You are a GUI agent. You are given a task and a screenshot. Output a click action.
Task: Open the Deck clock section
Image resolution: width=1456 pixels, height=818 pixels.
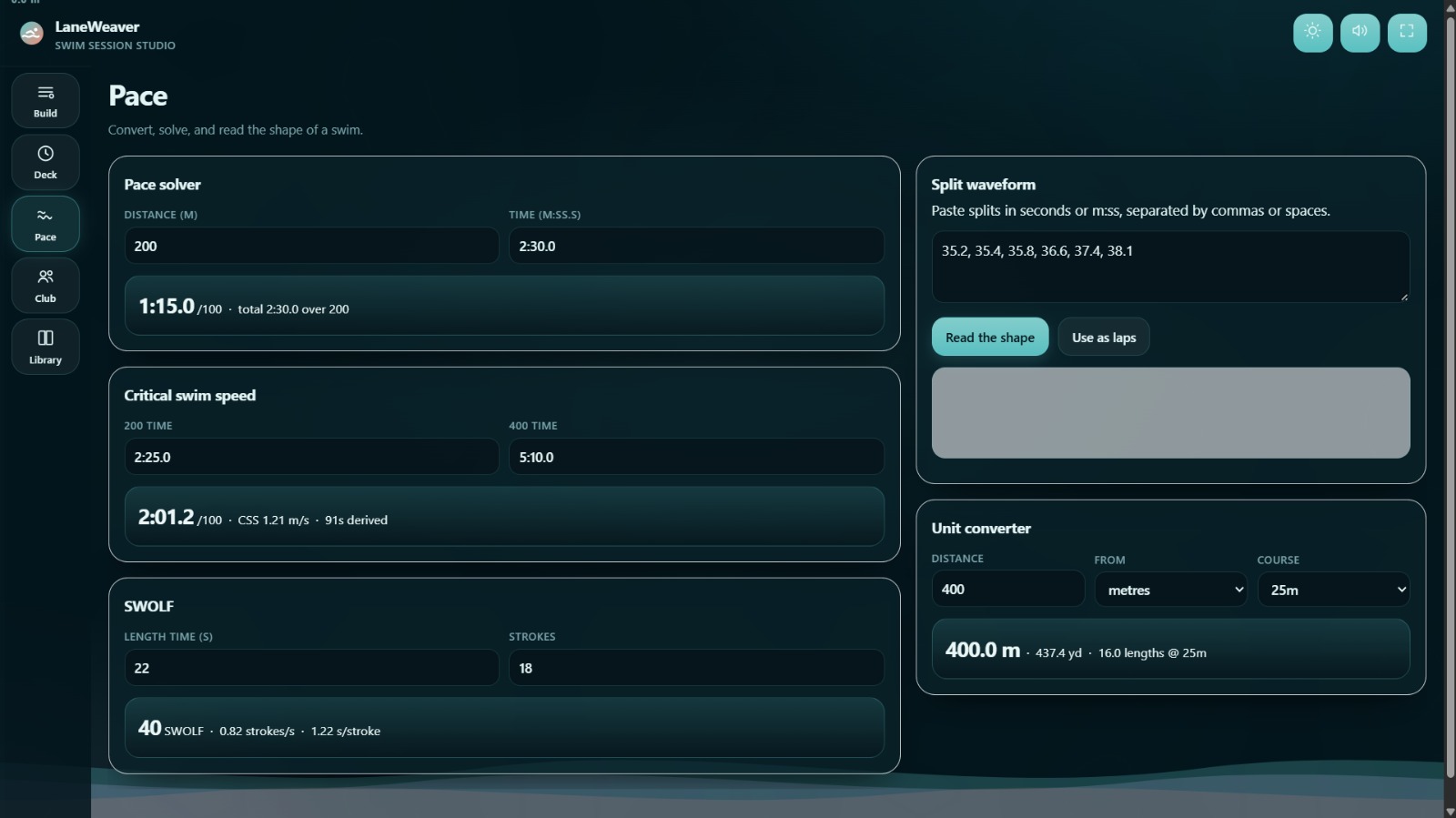[x=45, y=162]
